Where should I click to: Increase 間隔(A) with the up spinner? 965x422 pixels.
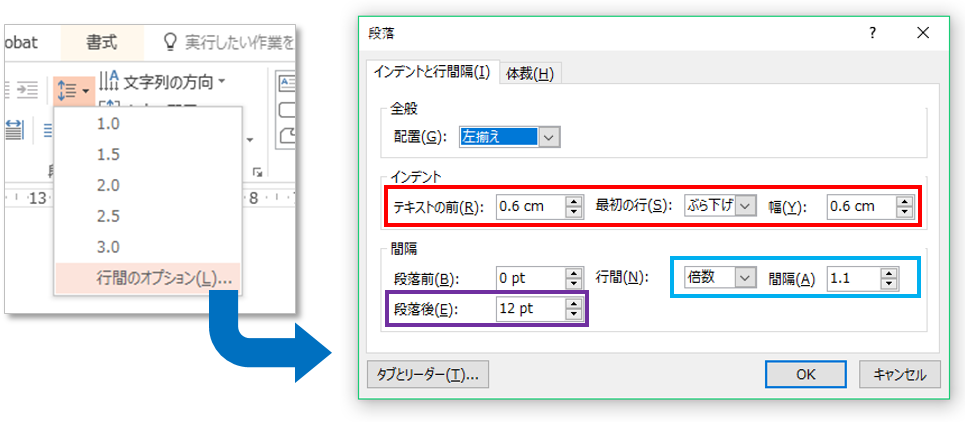click(889, 273)
